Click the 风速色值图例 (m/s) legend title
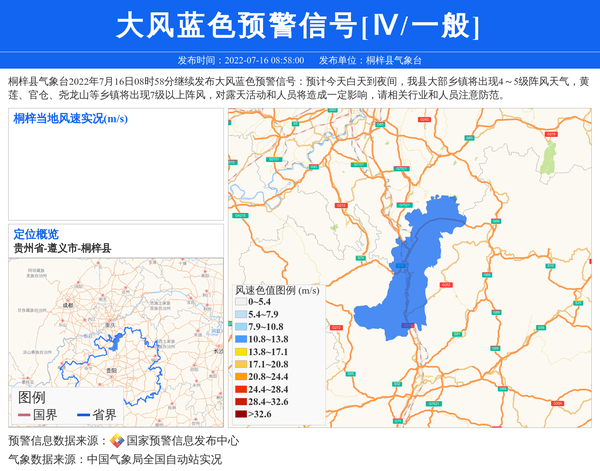Image resolution: width=600 pixels, height=471 pixels. click(x=277, y=290)
